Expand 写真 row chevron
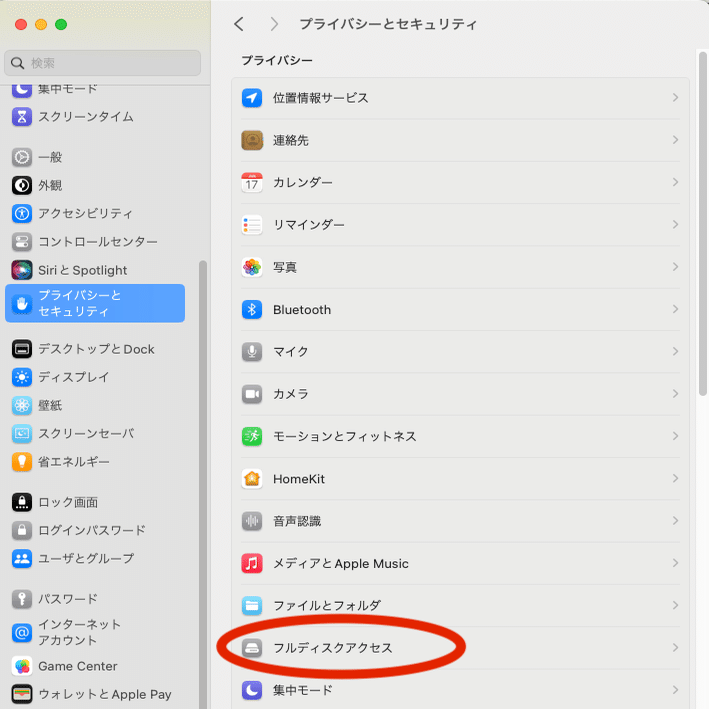709x709 pixels. pos(675,267)
